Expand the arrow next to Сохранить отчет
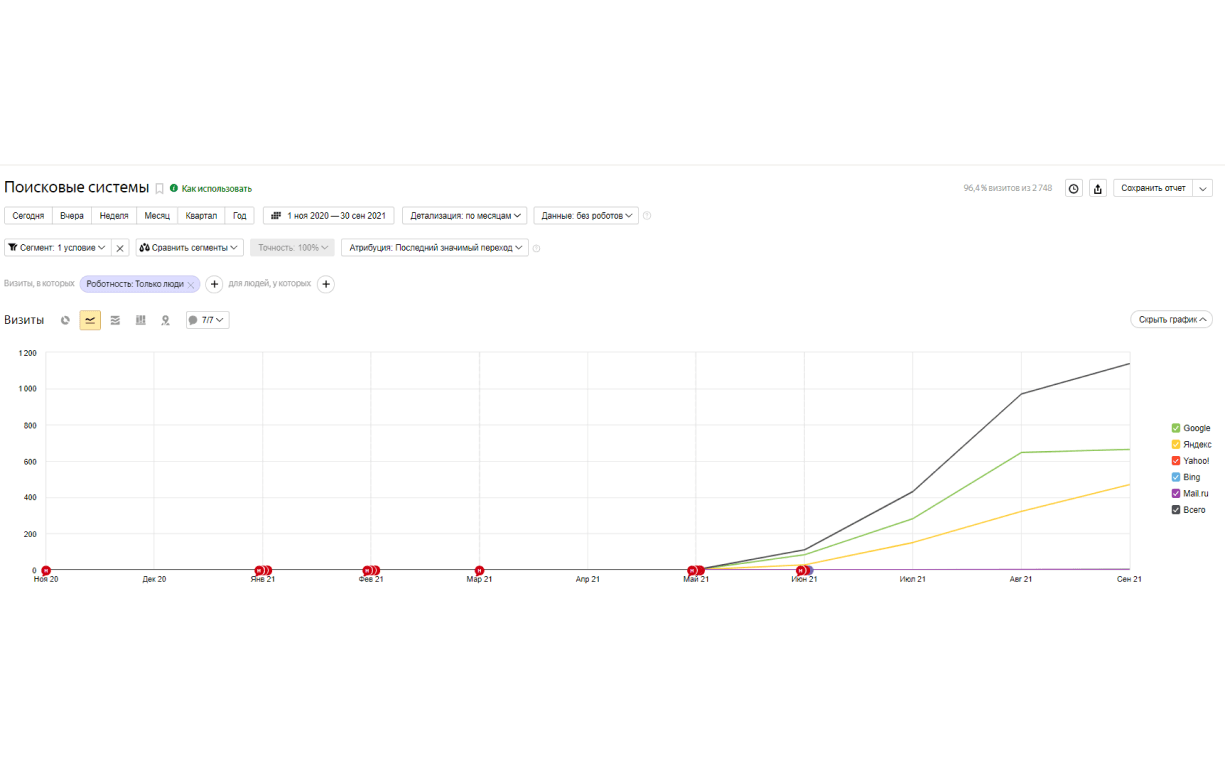Viewport: 1225px width, 760px height. 1203,188
